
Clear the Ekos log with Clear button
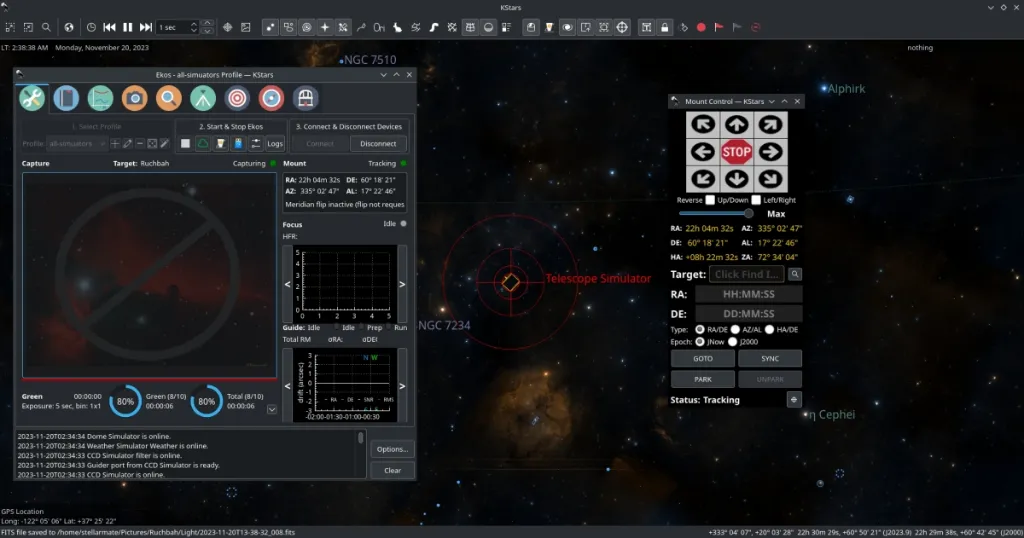point(392,470)
